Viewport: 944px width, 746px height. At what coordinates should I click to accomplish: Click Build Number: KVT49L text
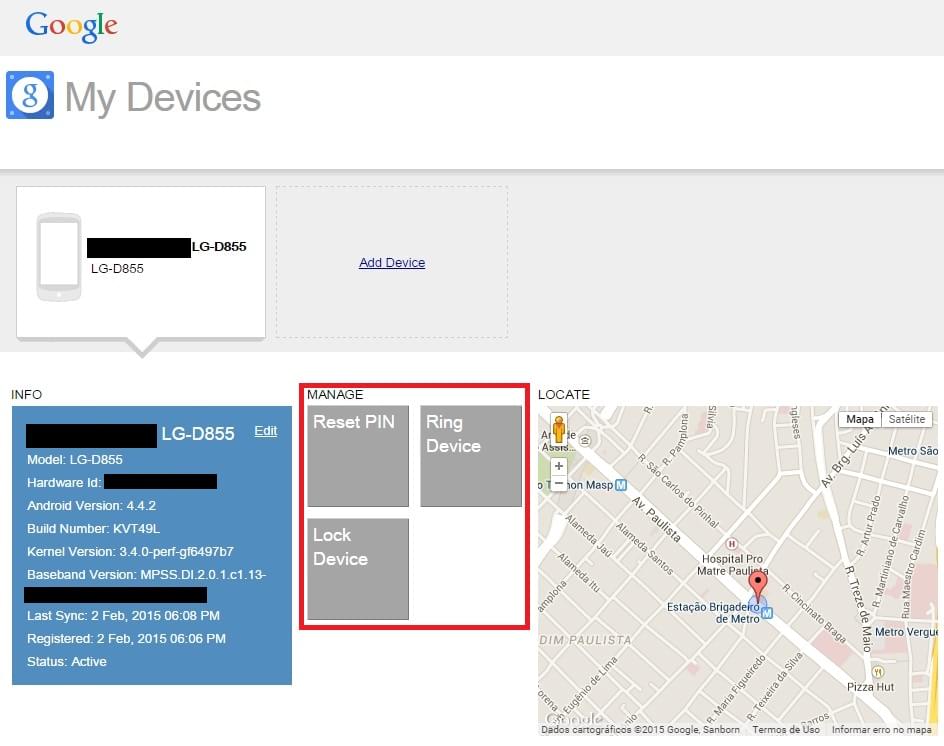(x=93, y=529)
